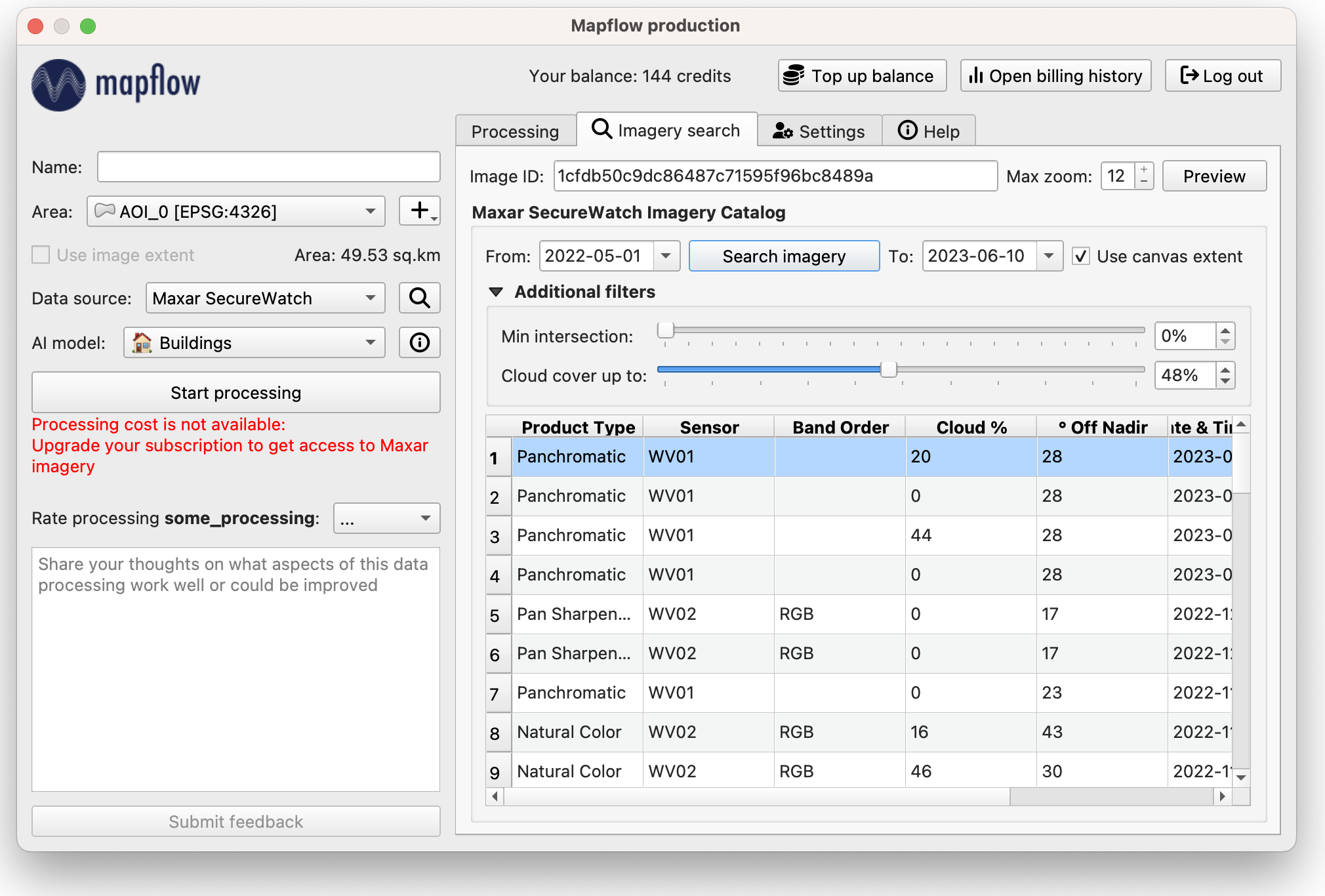1325x896 pixels.
Task: Click Top up balance button
Action: 862,76
